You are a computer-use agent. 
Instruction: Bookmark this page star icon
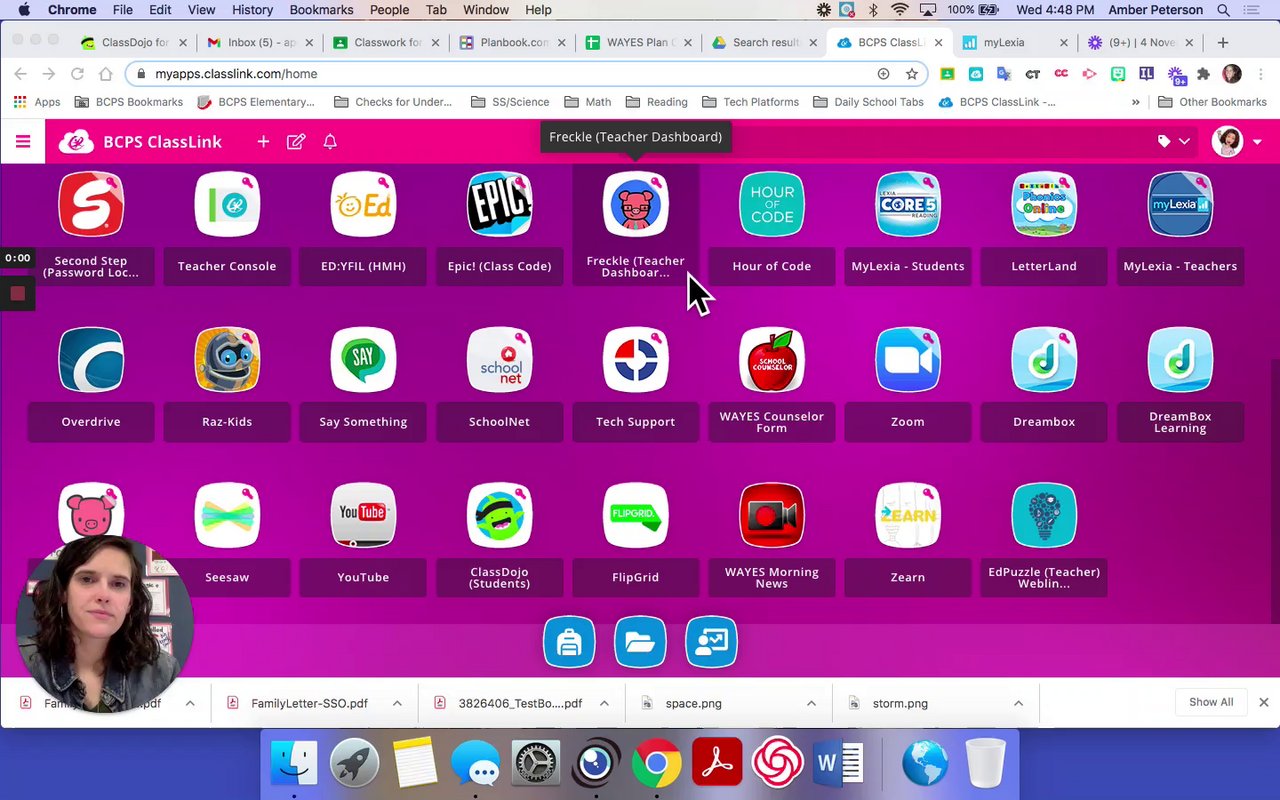912,74
